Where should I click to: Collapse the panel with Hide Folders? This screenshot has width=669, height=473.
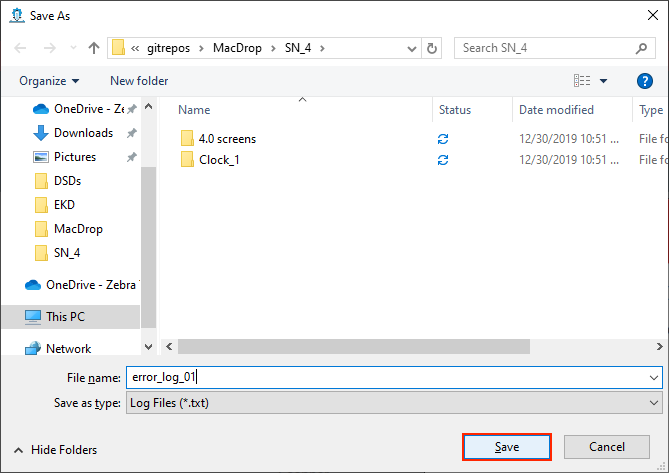pos(55,450)
